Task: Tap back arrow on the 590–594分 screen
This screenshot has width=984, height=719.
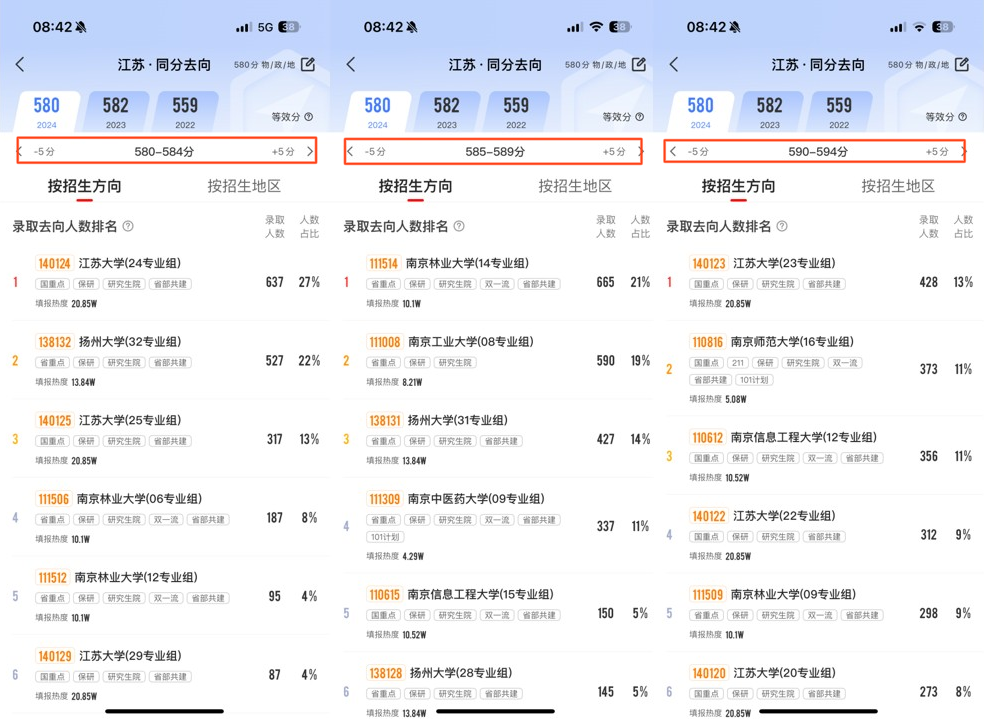Action: click(x=674, y=65)
